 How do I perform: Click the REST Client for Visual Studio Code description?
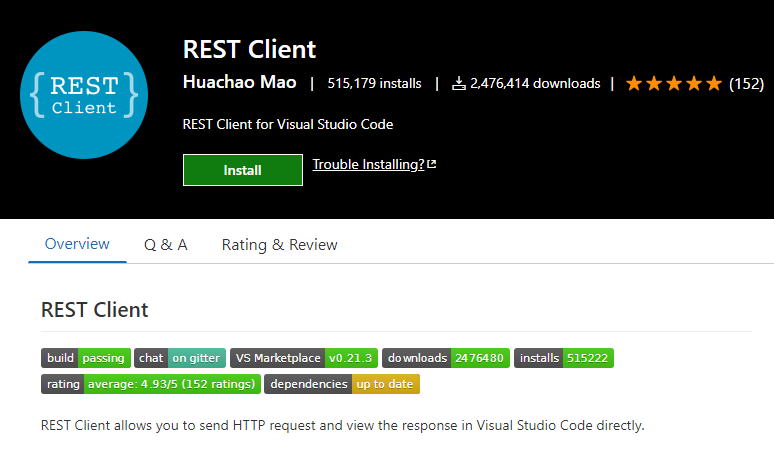pos(288,124)
